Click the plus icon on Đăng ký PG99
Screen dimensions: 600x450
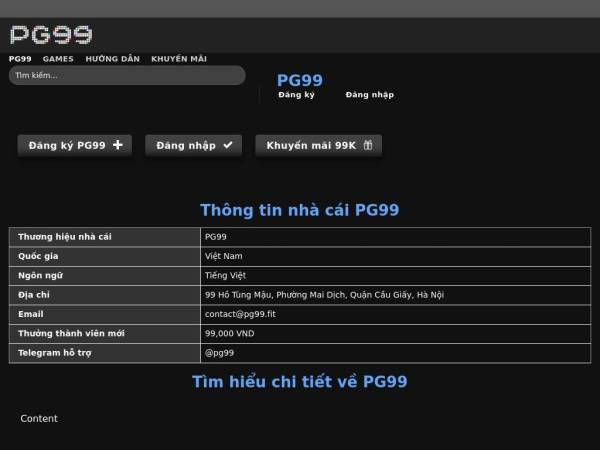[118, 145]
